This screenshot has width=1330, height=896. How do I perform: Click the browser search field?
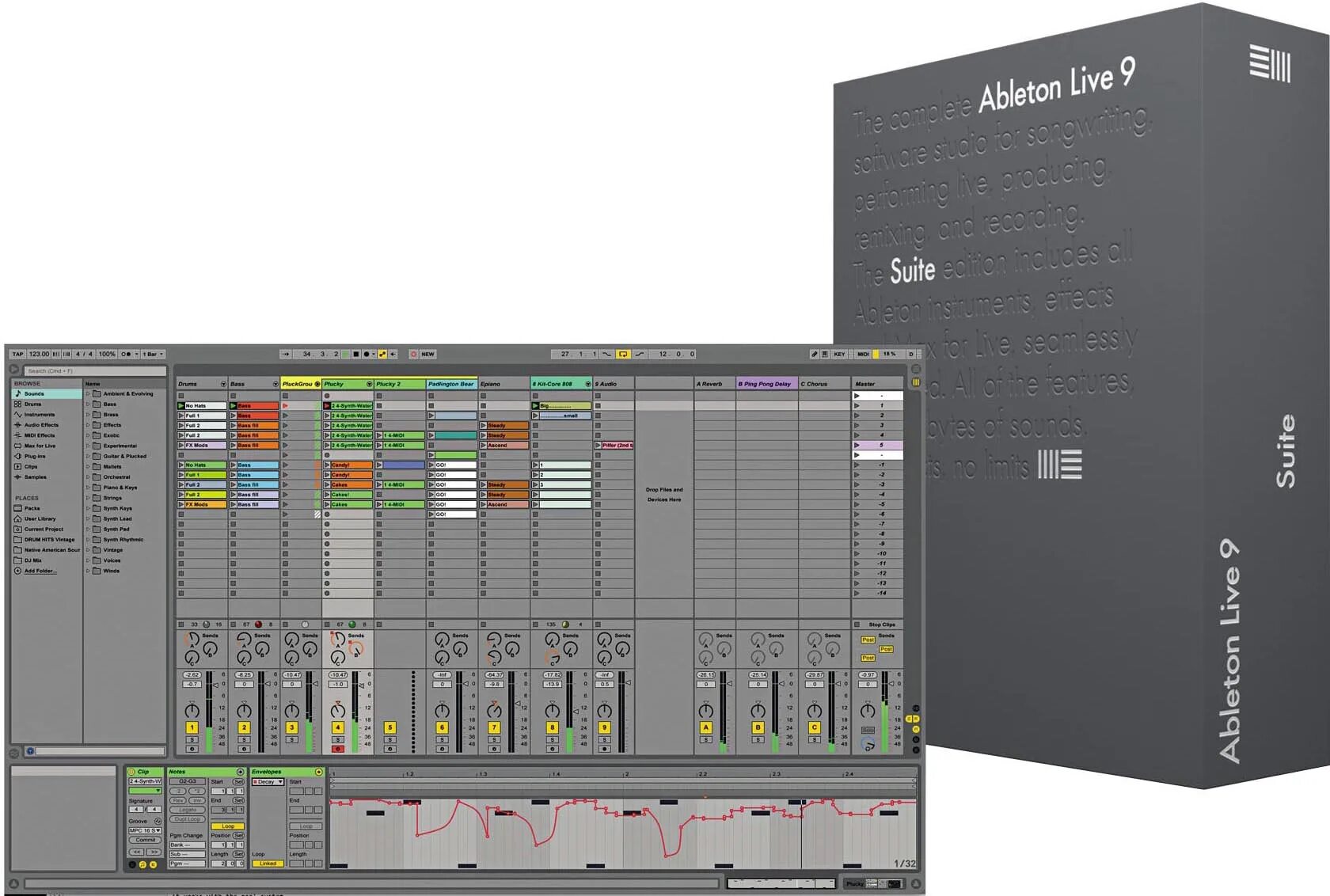[95, 370]
